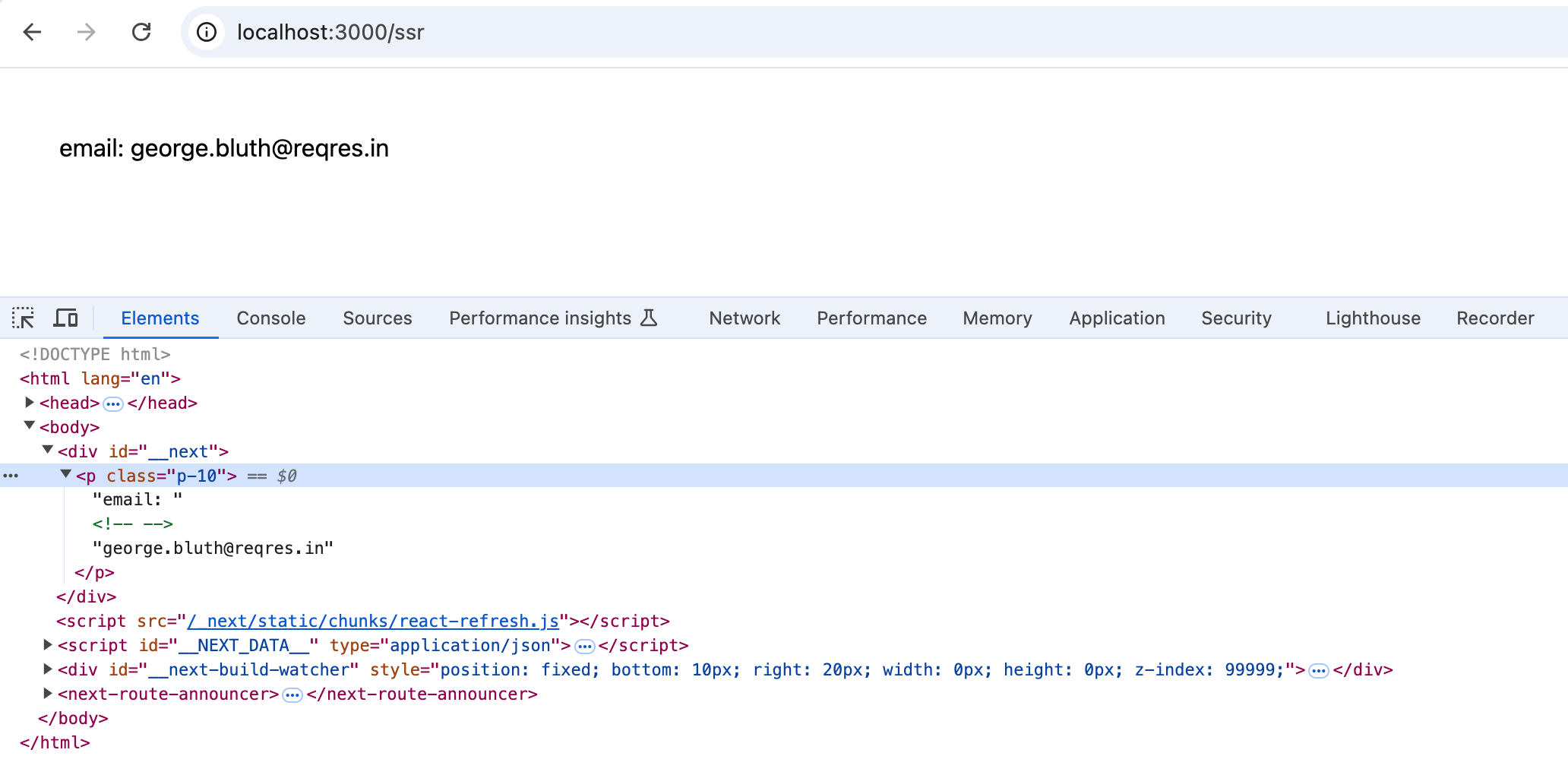Click the ellipsis beside the selected p element
1568x775 pixels.
[11, 476]
